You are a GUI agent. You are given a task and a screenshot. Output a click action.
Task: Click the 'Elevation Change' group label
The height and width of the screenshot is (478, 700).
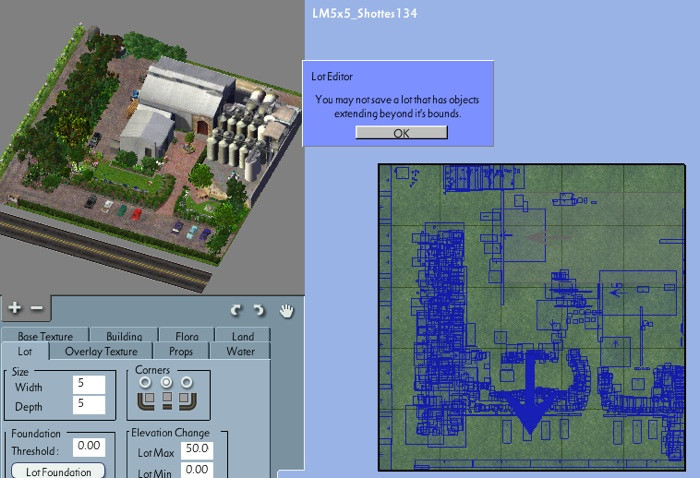point(171,432)
